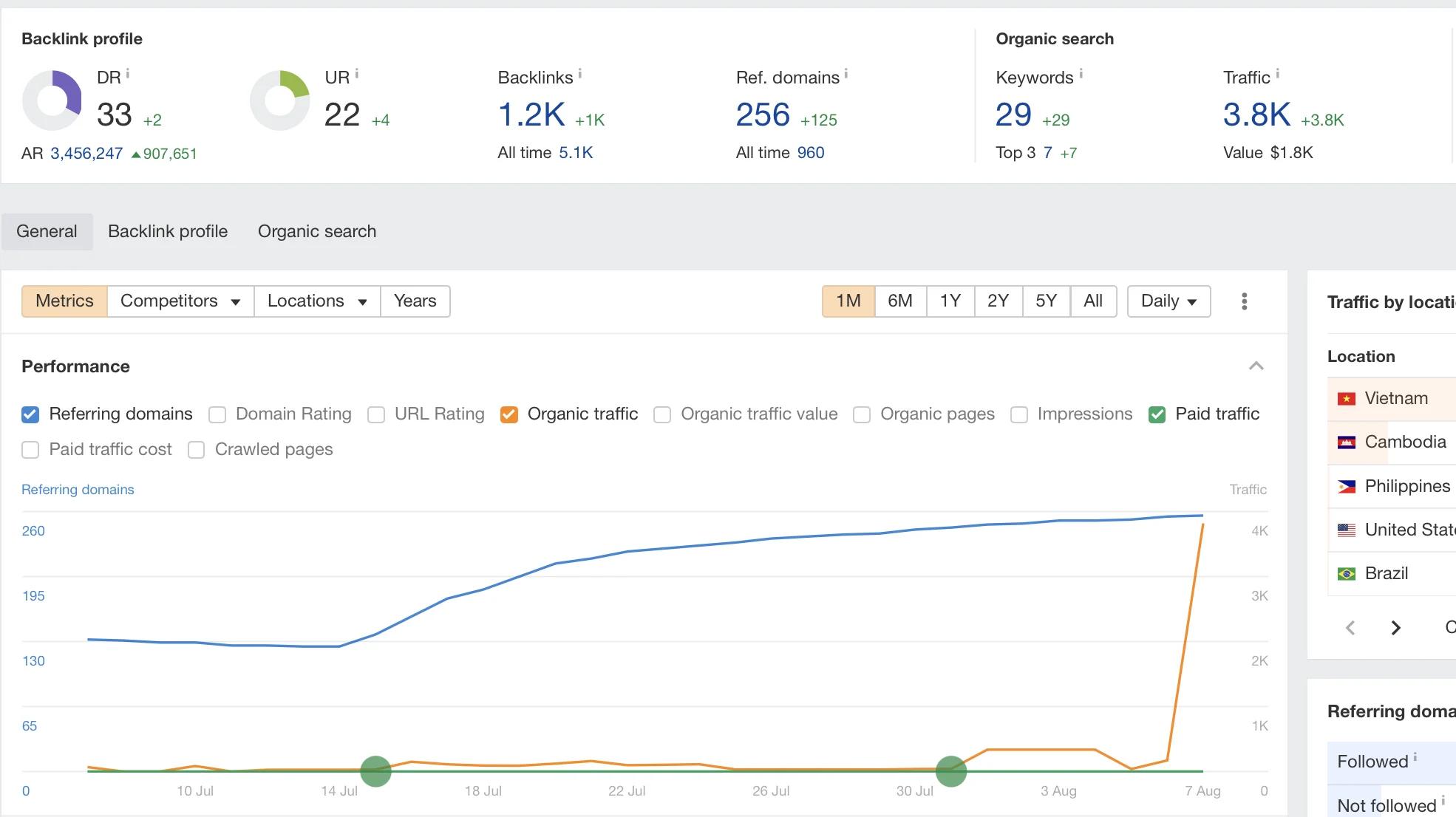Switch to the Backlink profile tab
The height and width of the screenshot is (817, 1456).
coord(167,231)
